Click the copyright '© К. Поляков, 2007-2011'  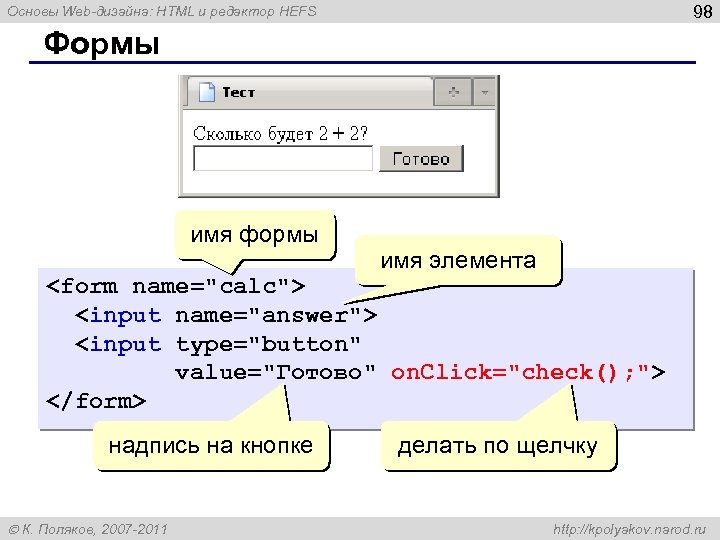(x=88, y=529)
